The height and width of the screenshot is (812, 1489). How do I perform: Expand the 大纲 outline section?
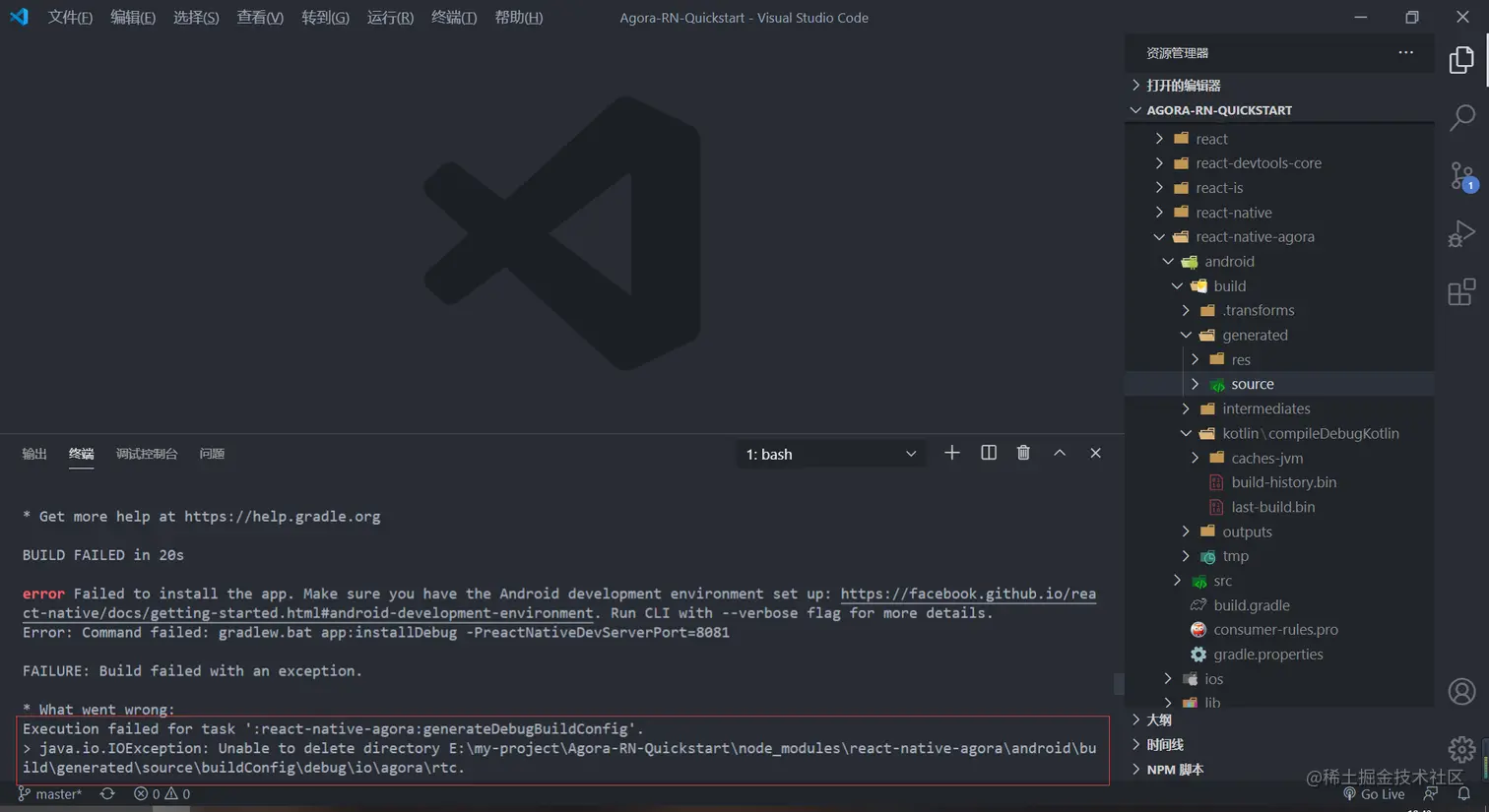(x=1279, y=720)
